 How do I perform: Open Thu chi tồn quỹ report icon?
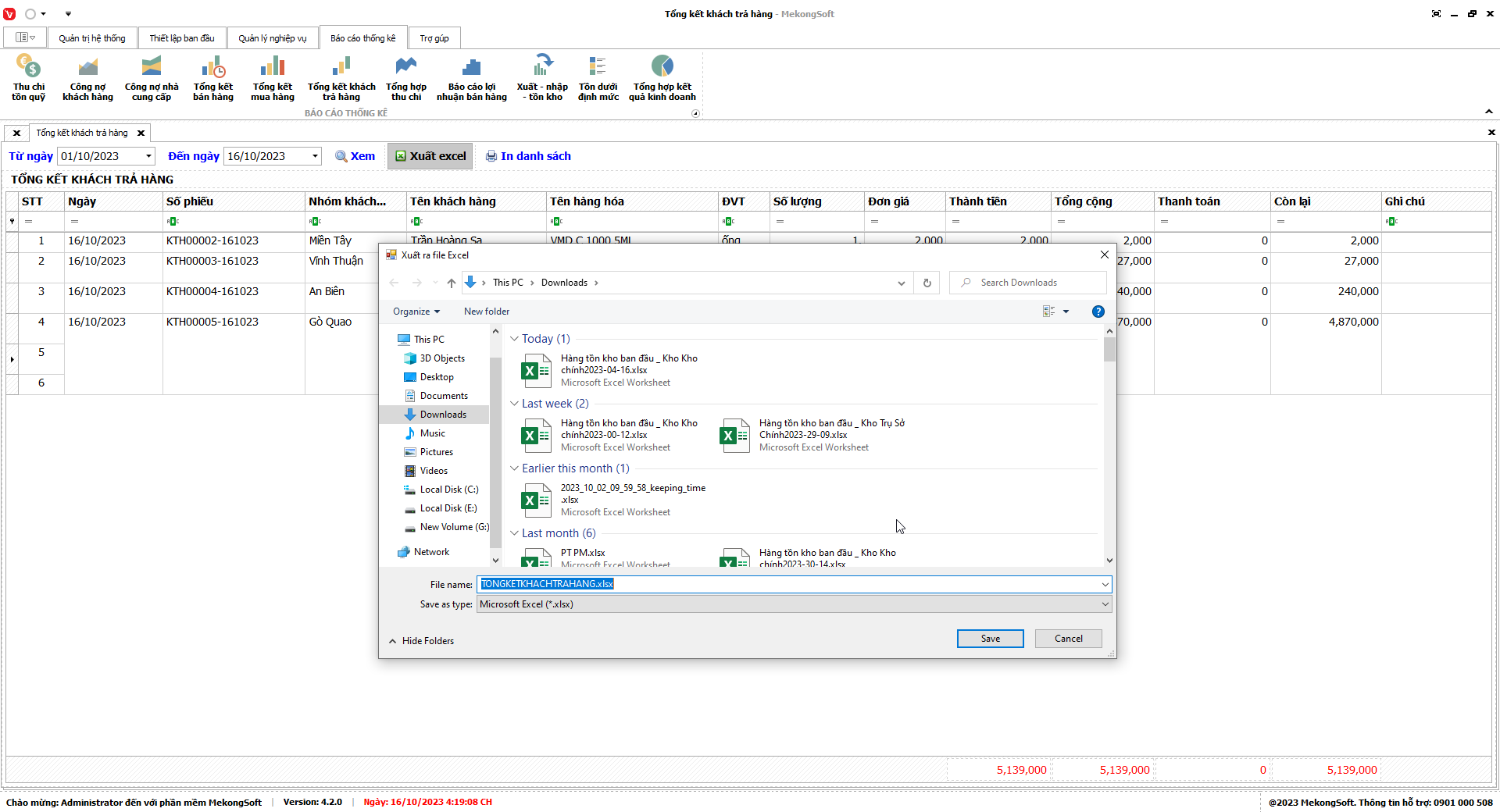(x=28, y=77)
